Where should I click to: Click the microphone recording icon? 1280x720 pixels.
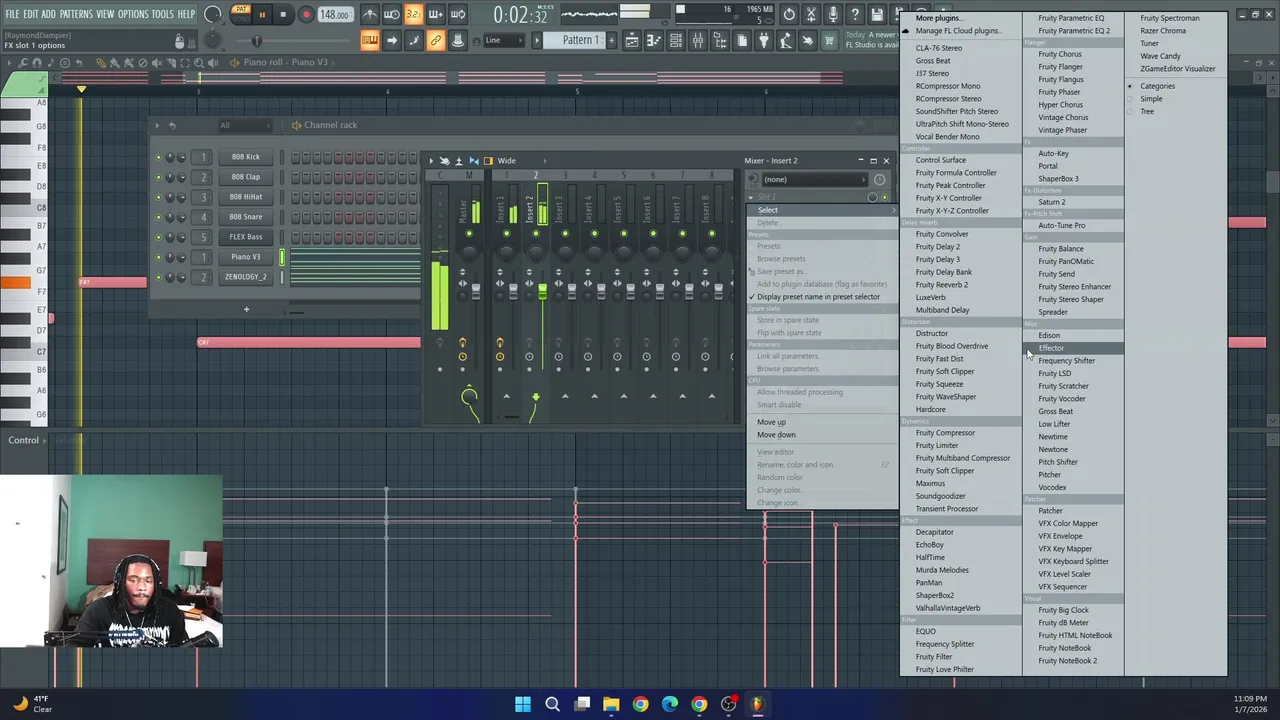[x=833, y=15]
